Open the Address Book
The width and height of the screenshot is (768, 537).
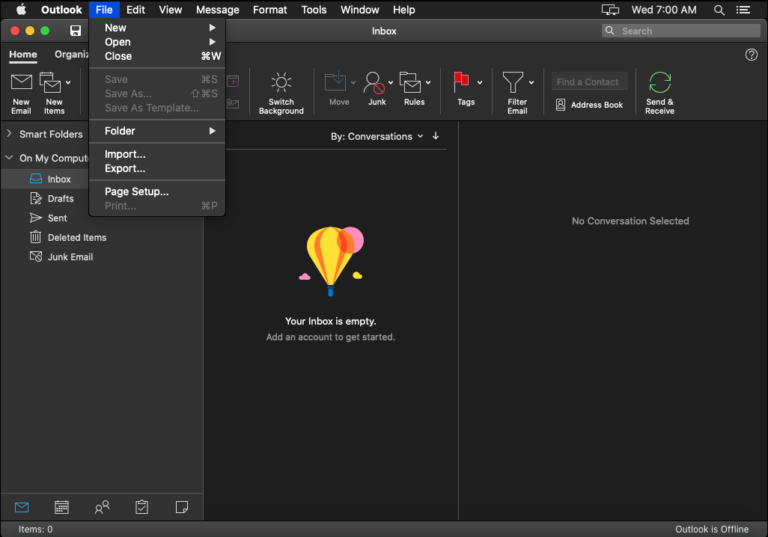pos(589,105)
